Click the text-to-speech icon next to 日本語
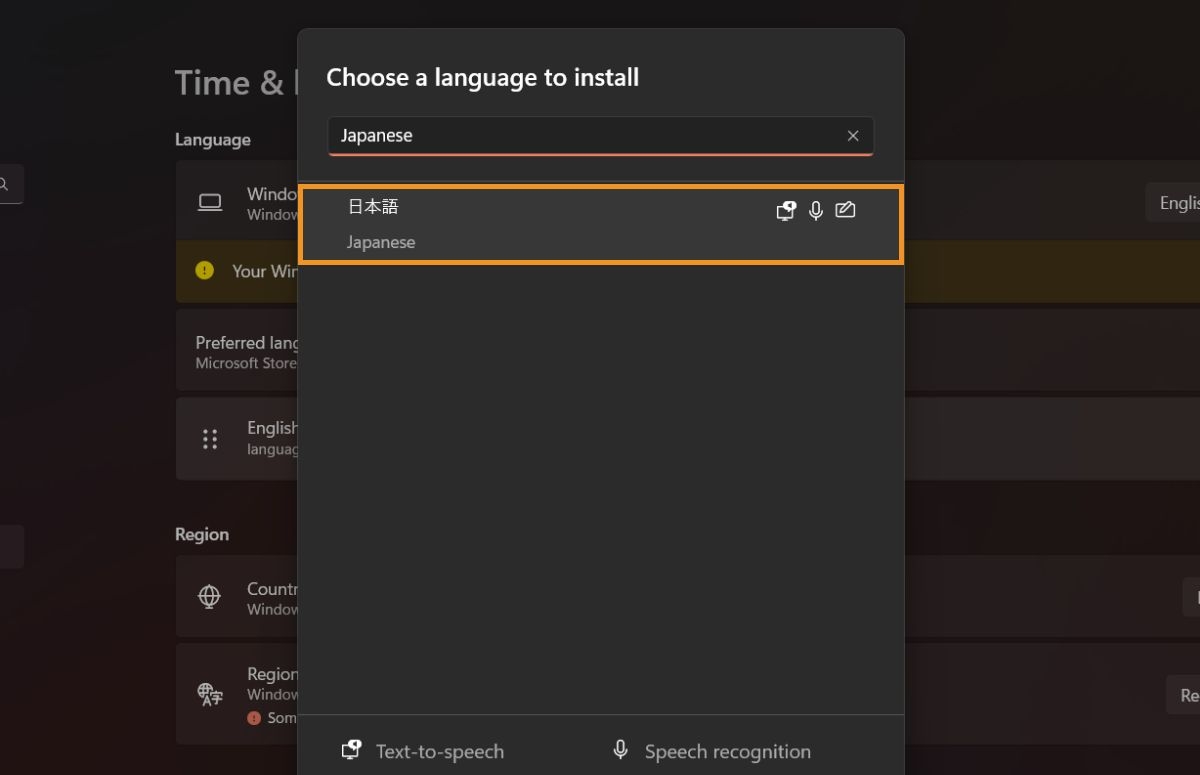The image size is (1200, 775). tap(786, 210)
